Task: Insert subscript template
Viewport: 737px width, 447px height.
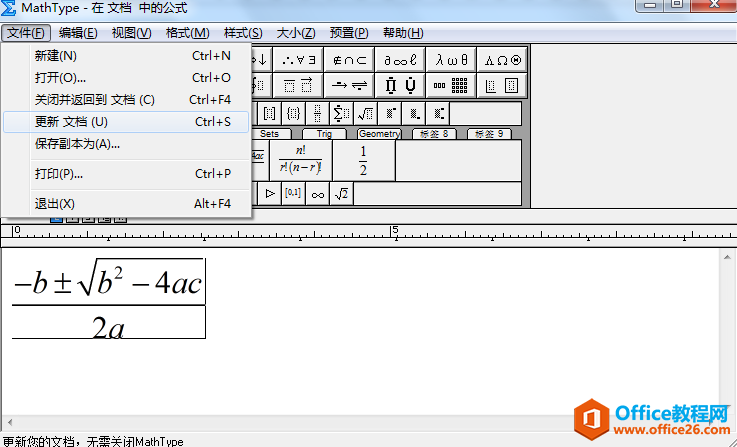Action: click(414, 113)
